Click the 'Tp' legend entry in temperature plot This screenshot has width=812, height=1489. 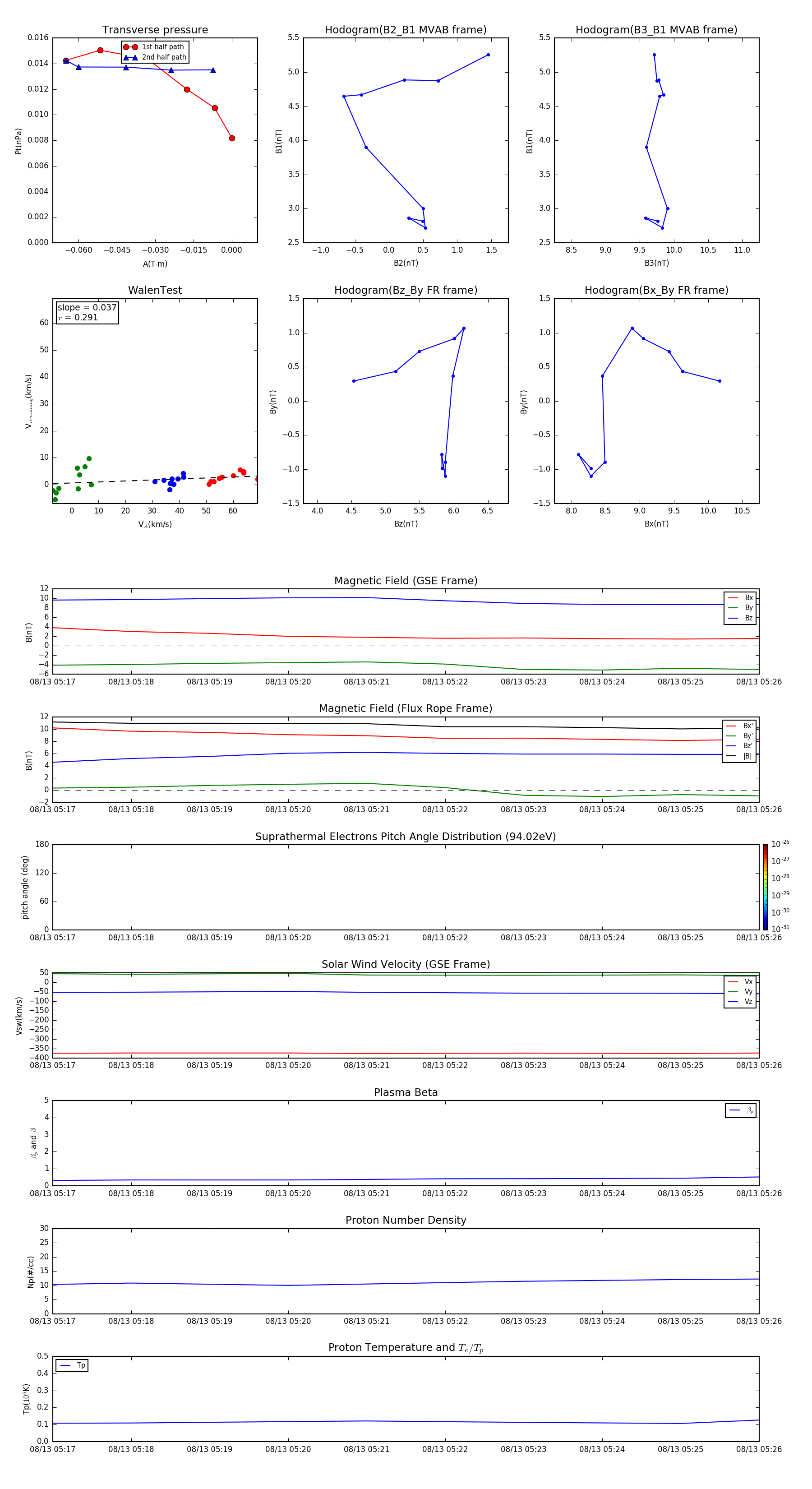click(x=72, y=1365)
